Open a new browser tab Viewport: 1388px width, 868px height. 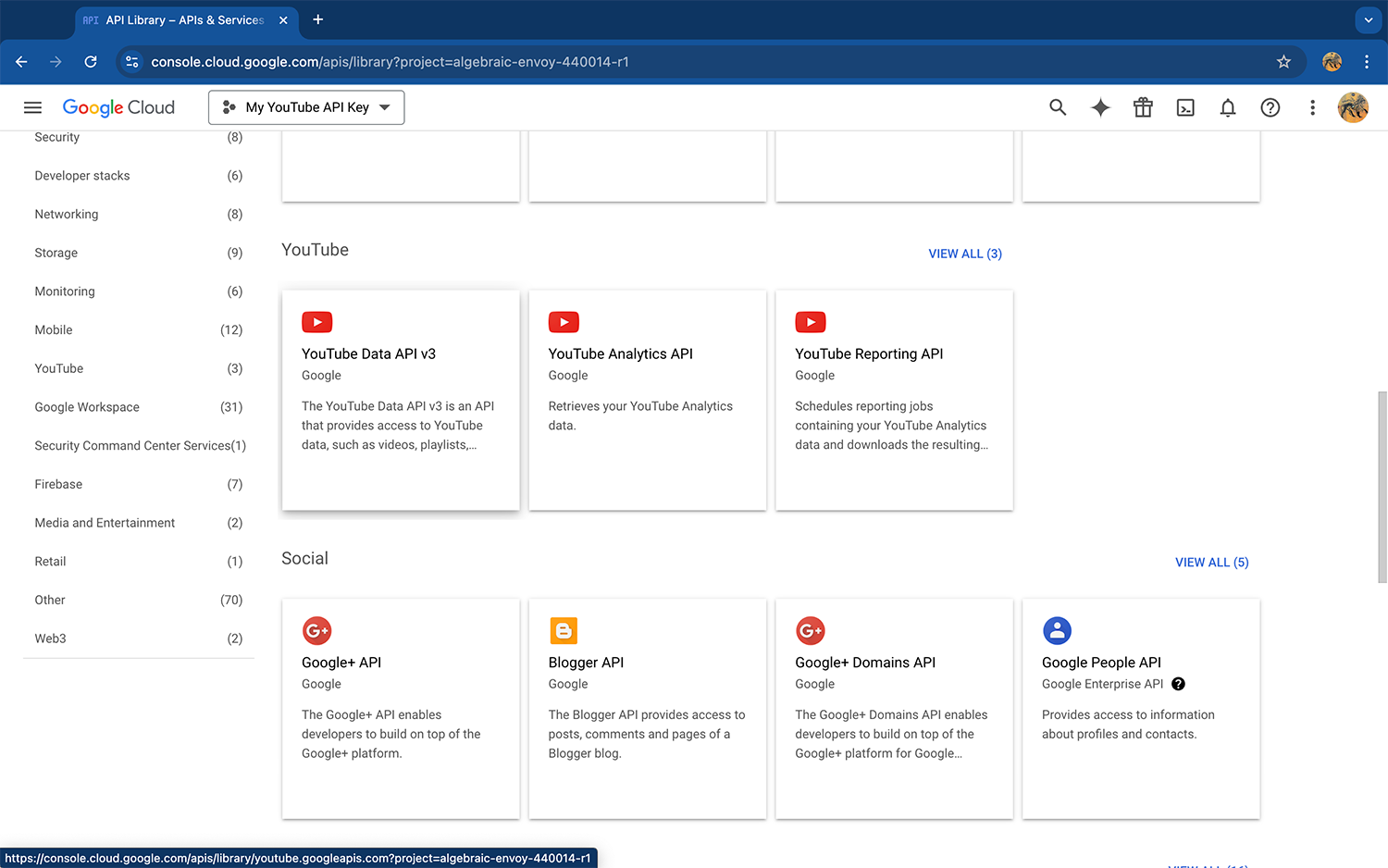tap(317, 19)
